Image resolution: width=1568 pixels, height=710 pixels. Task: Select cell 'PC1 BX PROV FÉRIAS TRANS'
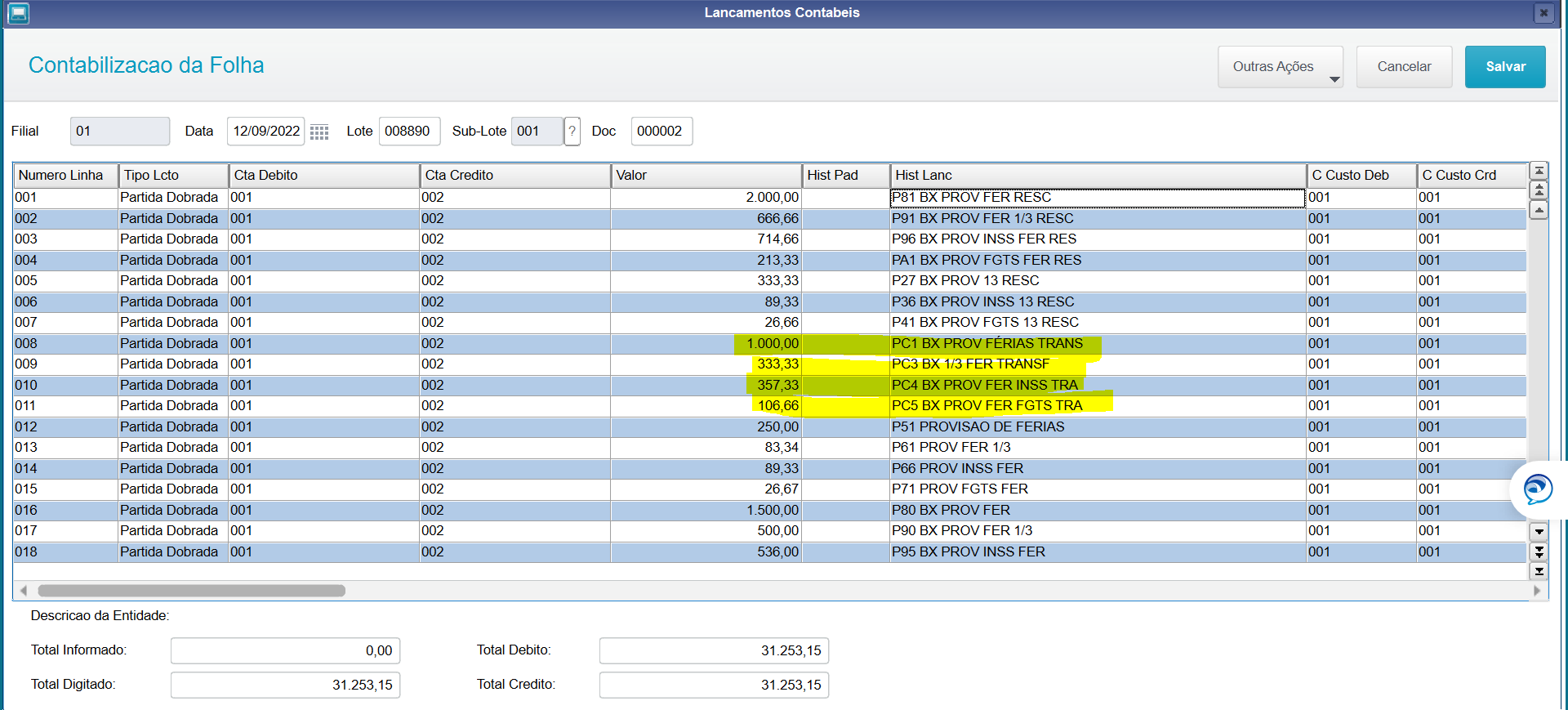[x=1098, y=344]
